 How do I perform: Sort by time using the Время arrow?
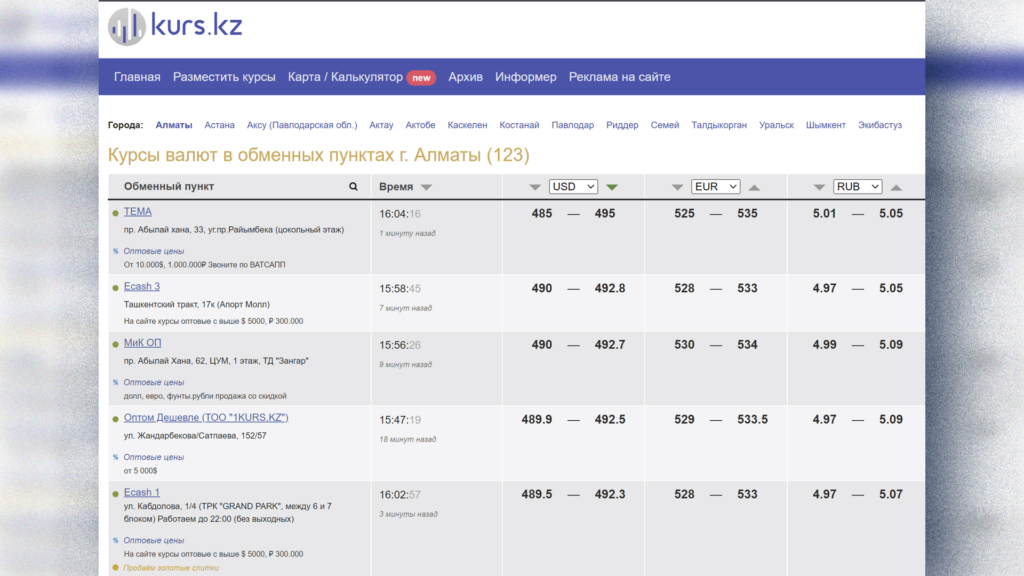426,187
